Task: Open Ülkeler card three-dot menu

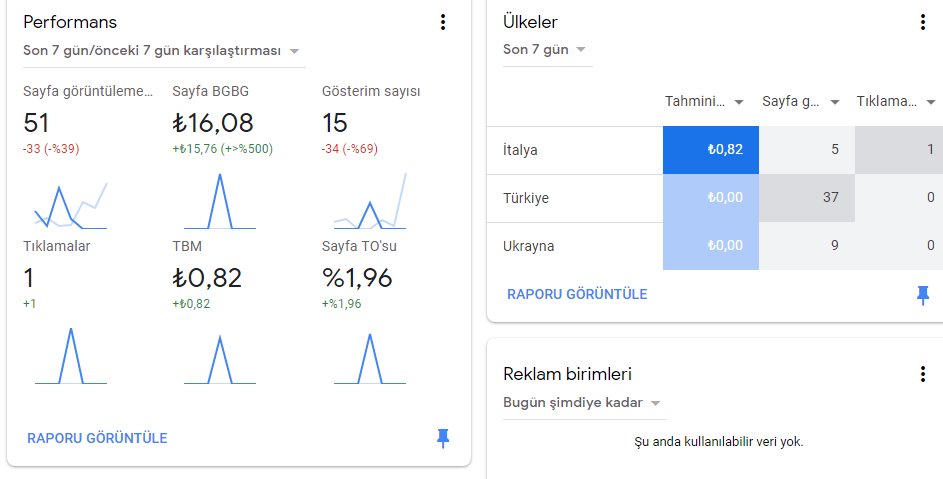Action: click(x=923, y=22)
